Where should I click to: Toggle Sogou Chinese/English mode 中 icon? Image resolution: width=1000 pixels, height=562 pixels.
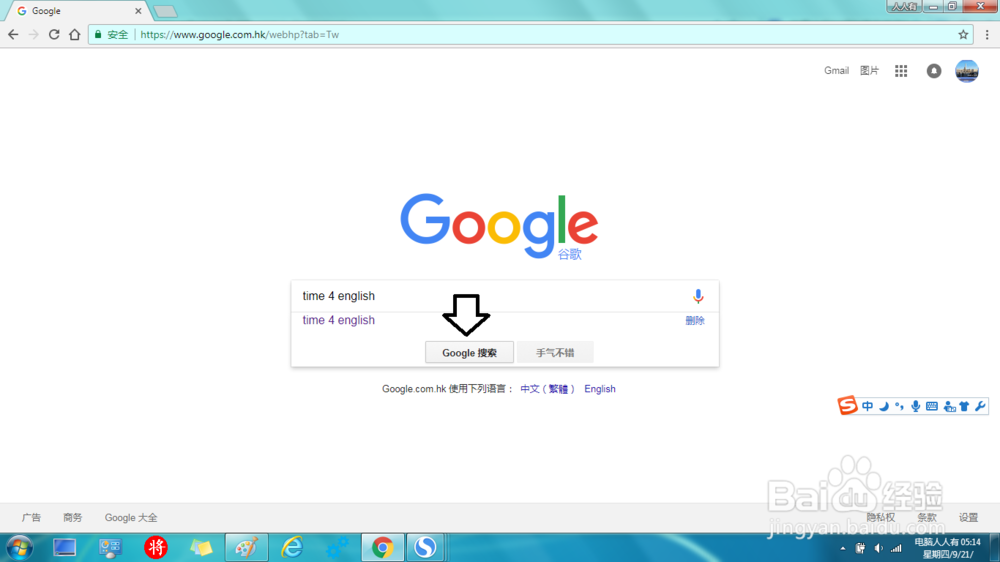click(867, 406)
